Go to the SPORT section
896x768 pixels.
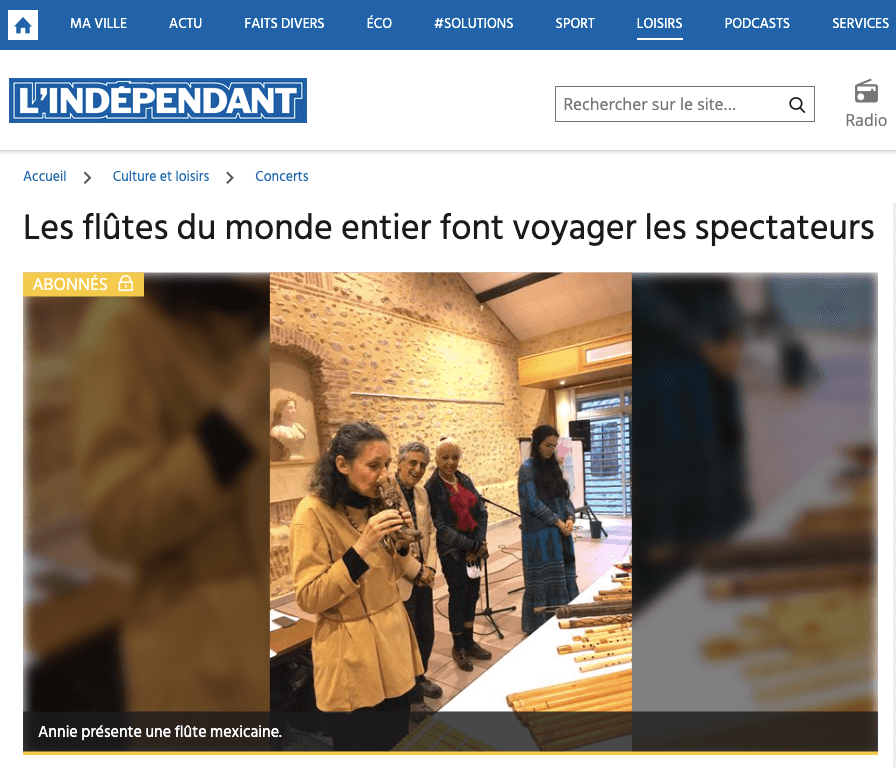coord(575,23)
